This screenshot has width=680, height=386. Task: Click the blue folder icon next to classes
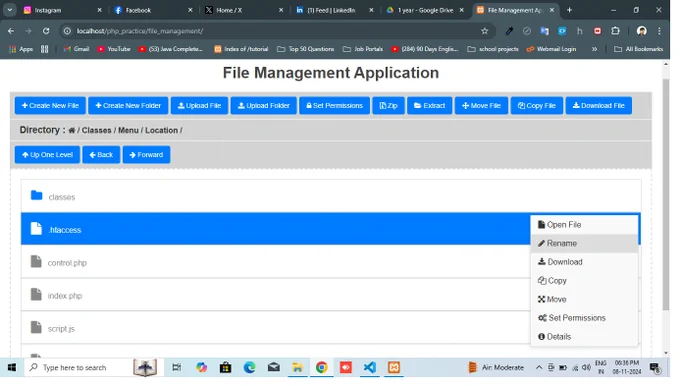[36, 196]
